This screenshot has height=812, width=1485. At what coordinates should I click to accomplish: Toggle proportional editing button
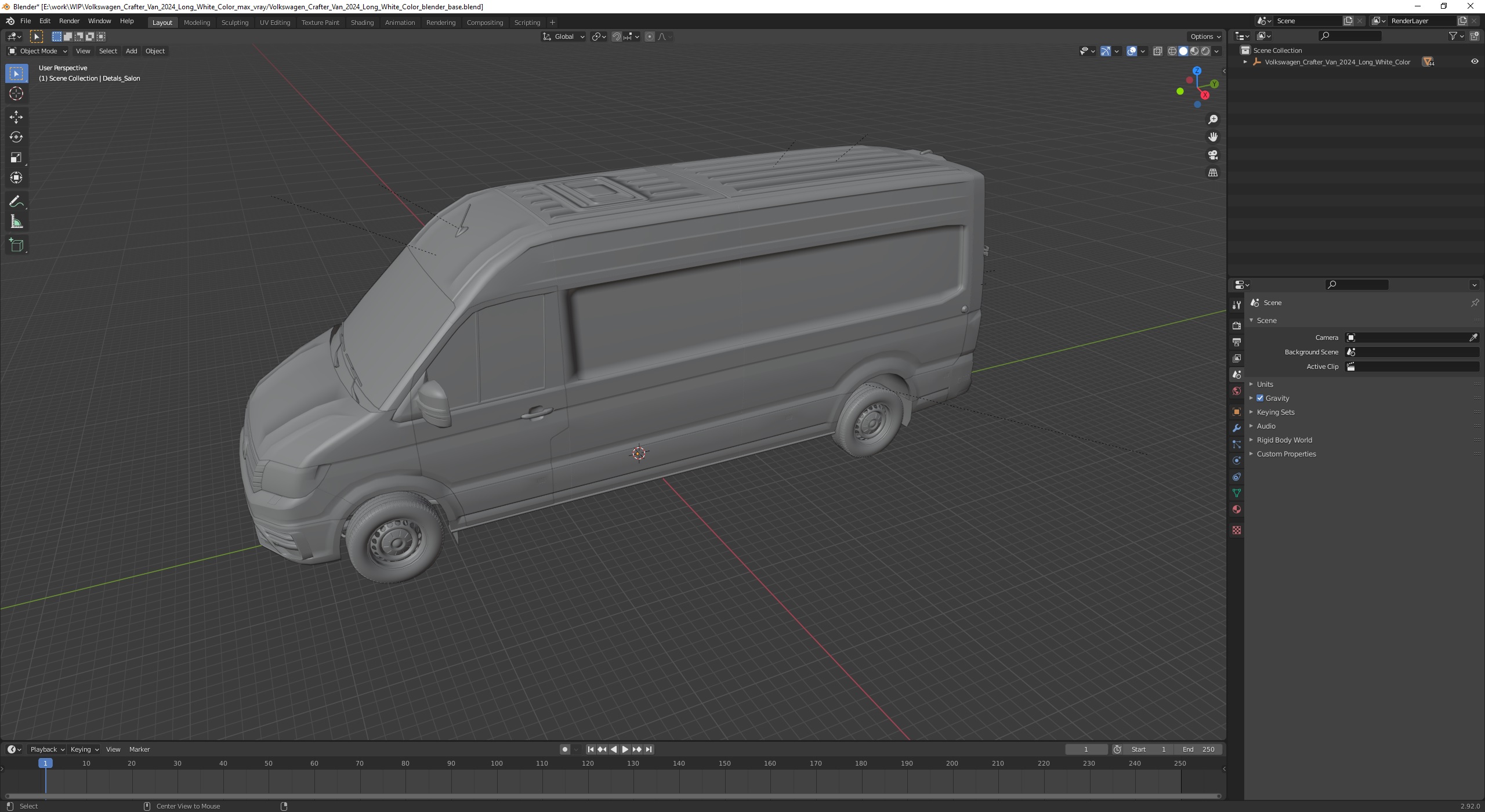tap(649, 37)
